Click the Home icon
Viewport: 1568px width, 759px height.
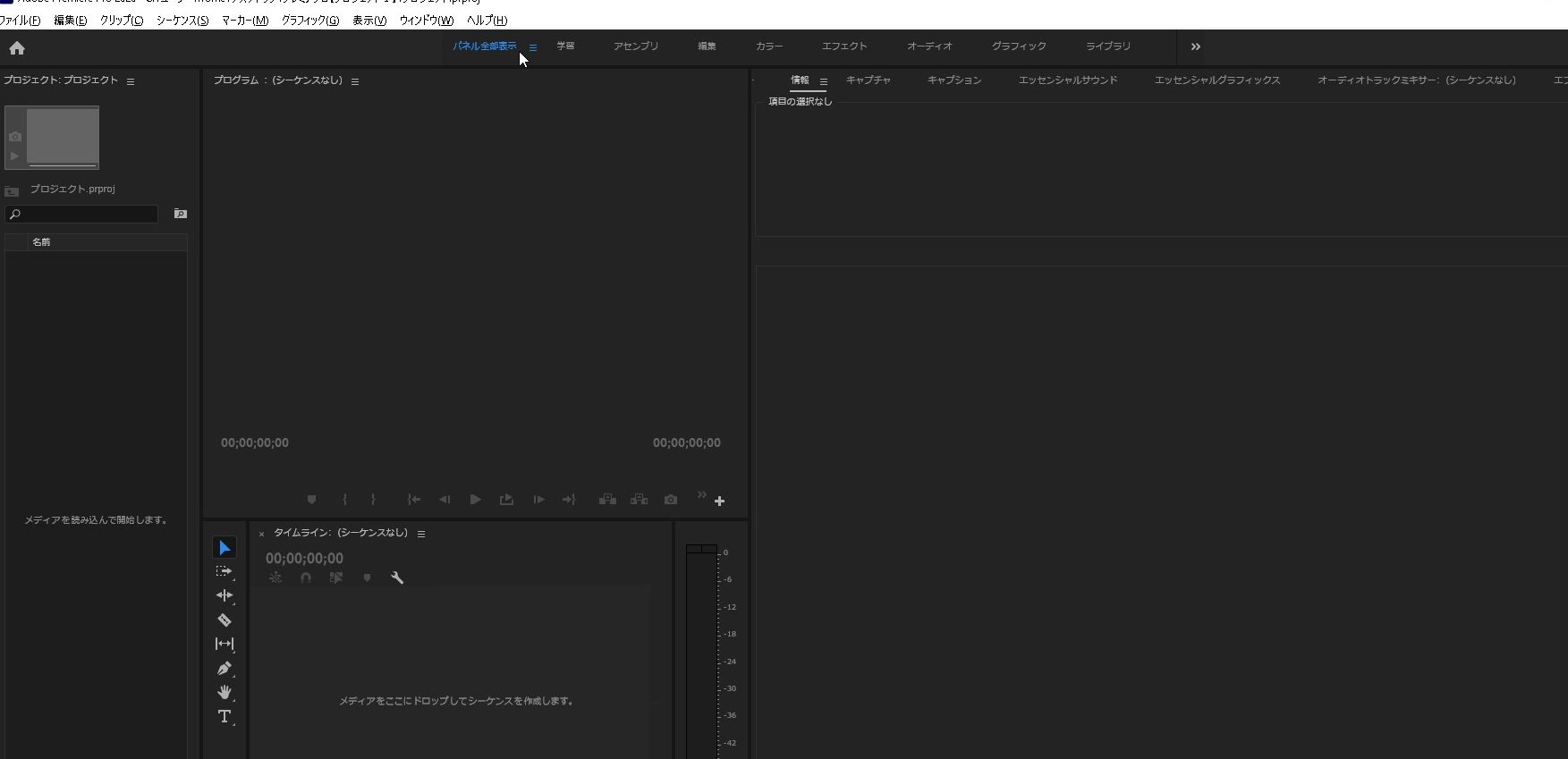coord(17,48)
